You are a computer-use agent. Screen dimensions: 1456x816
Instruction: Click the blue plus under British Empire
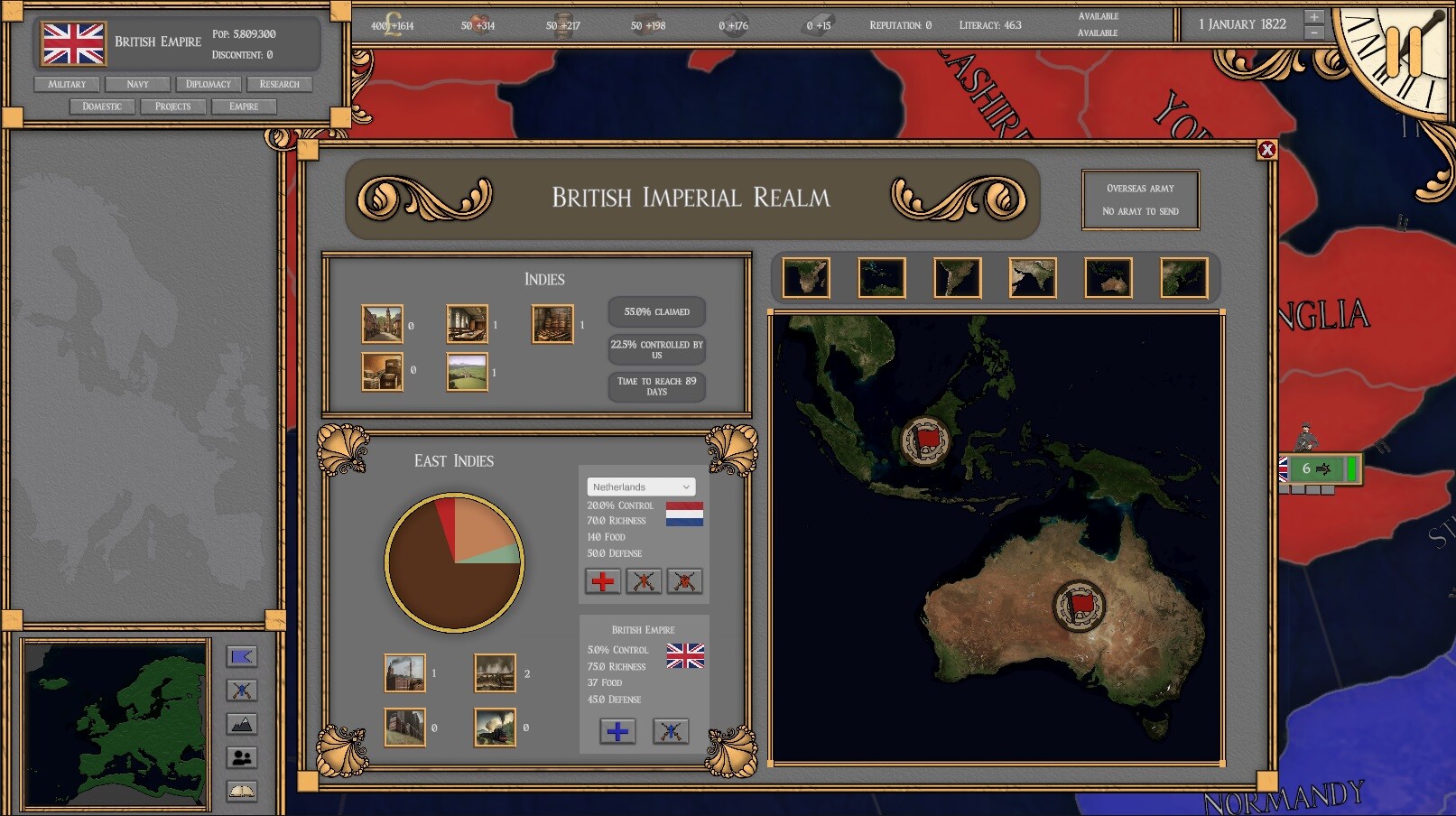617,731
